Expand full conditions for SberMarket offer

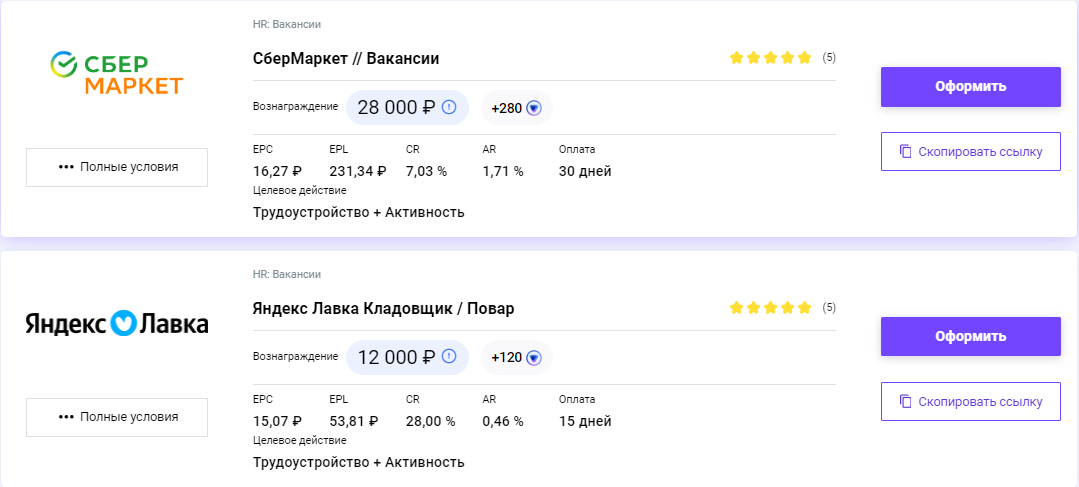point(117,167)
